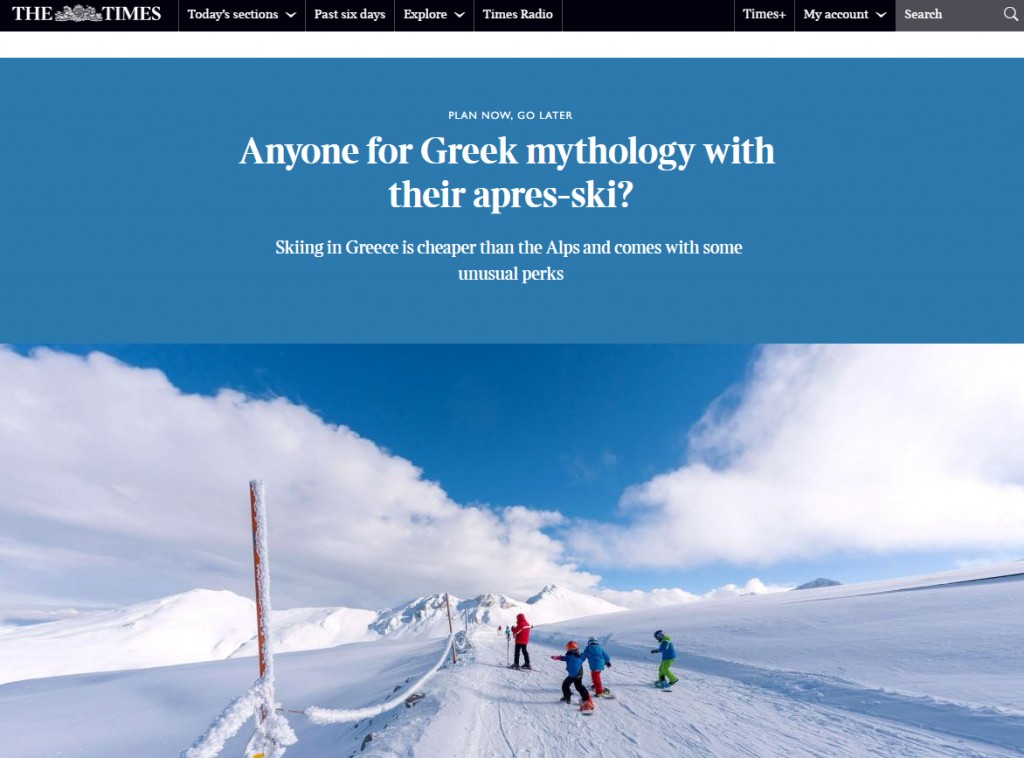Click The Times masthead logo
Screen dimensions: 1024x758
pos(87,14)
